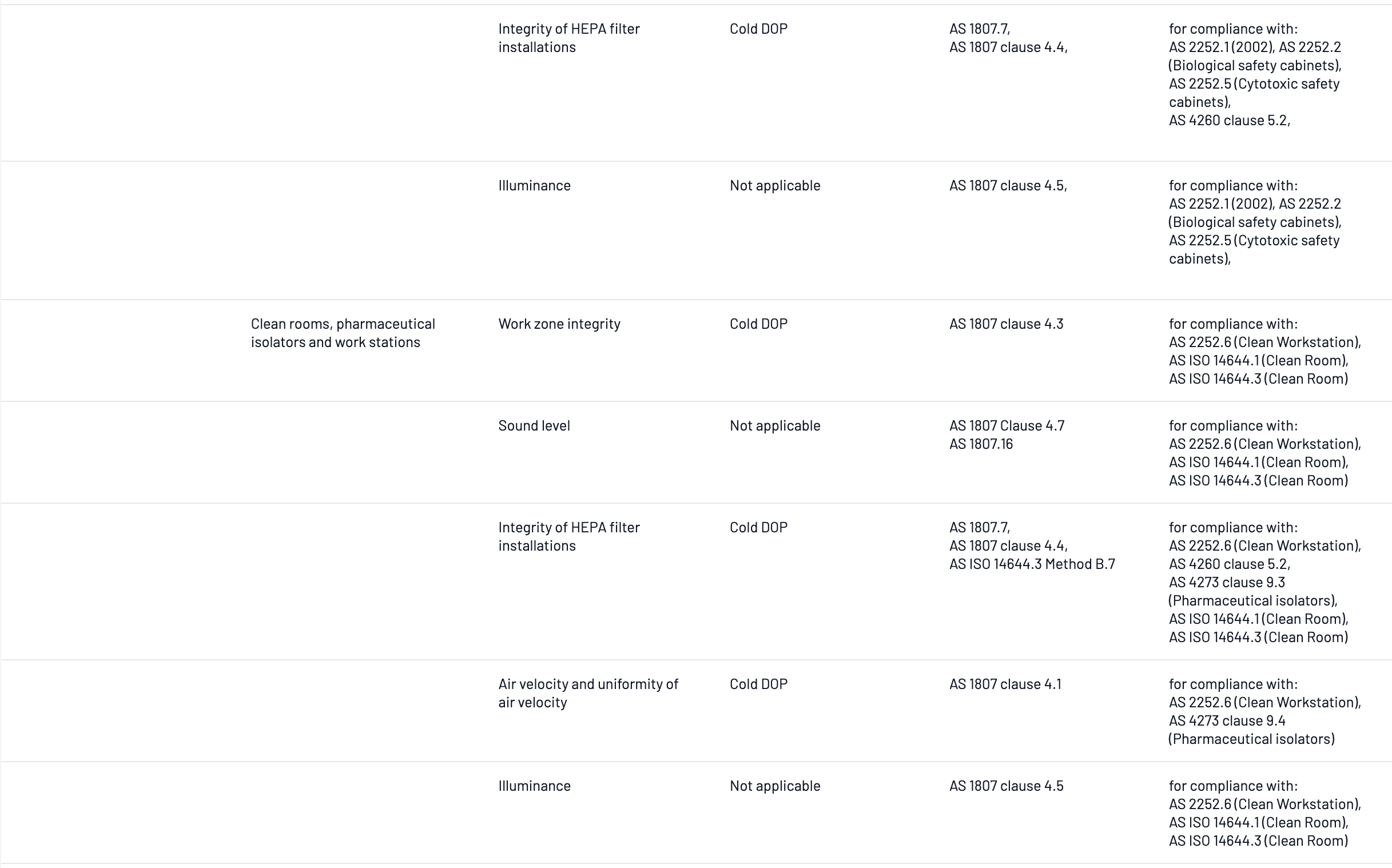This screenshot has height=868, width=1392.
Task: Click the "Sound level" cell text
Action: [x=534, y=425]
